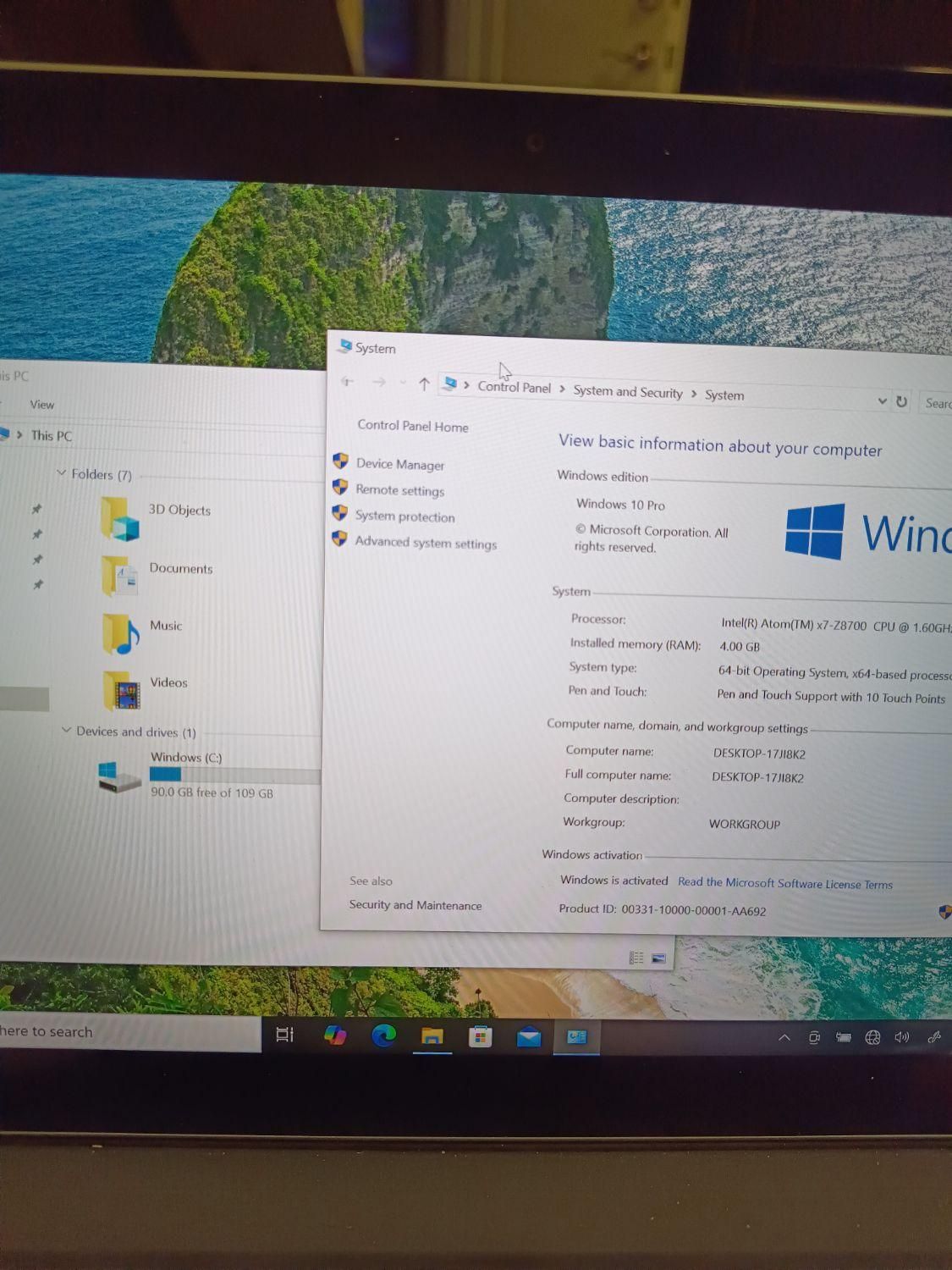The image size is (952, 1270).
Task: Click the Device Manager shield icon
Action: tap(340, 461)
